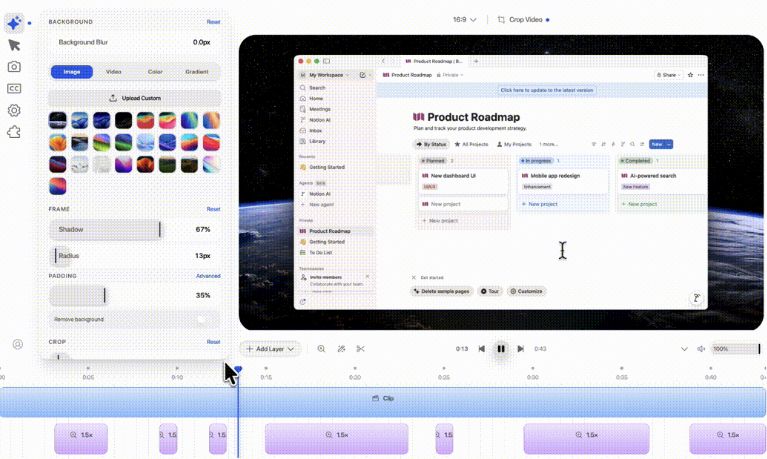Click the 0:30 mark on timeline ruler
Image resolution: width=767 pixels, height=459 pixels.
click(533, 377)
